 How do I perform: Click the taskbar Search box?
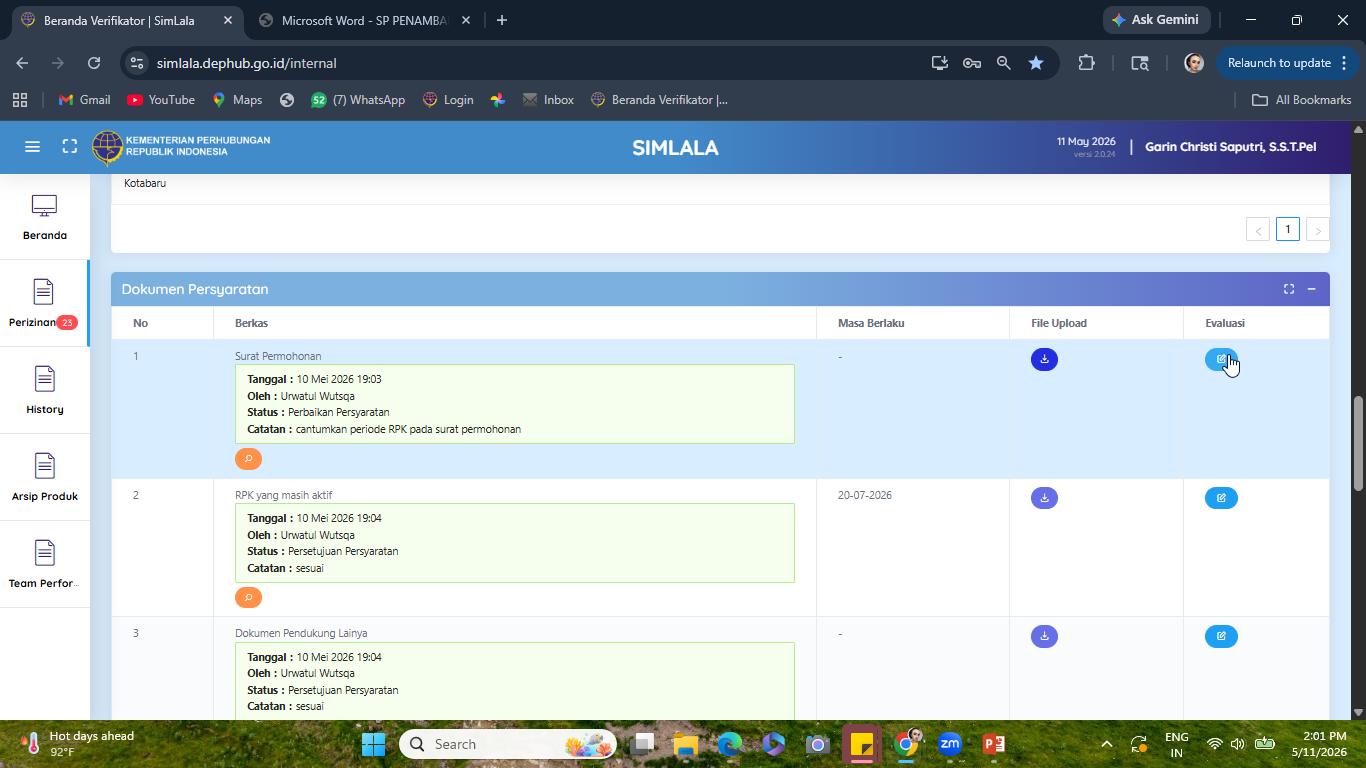click(508, 744)
